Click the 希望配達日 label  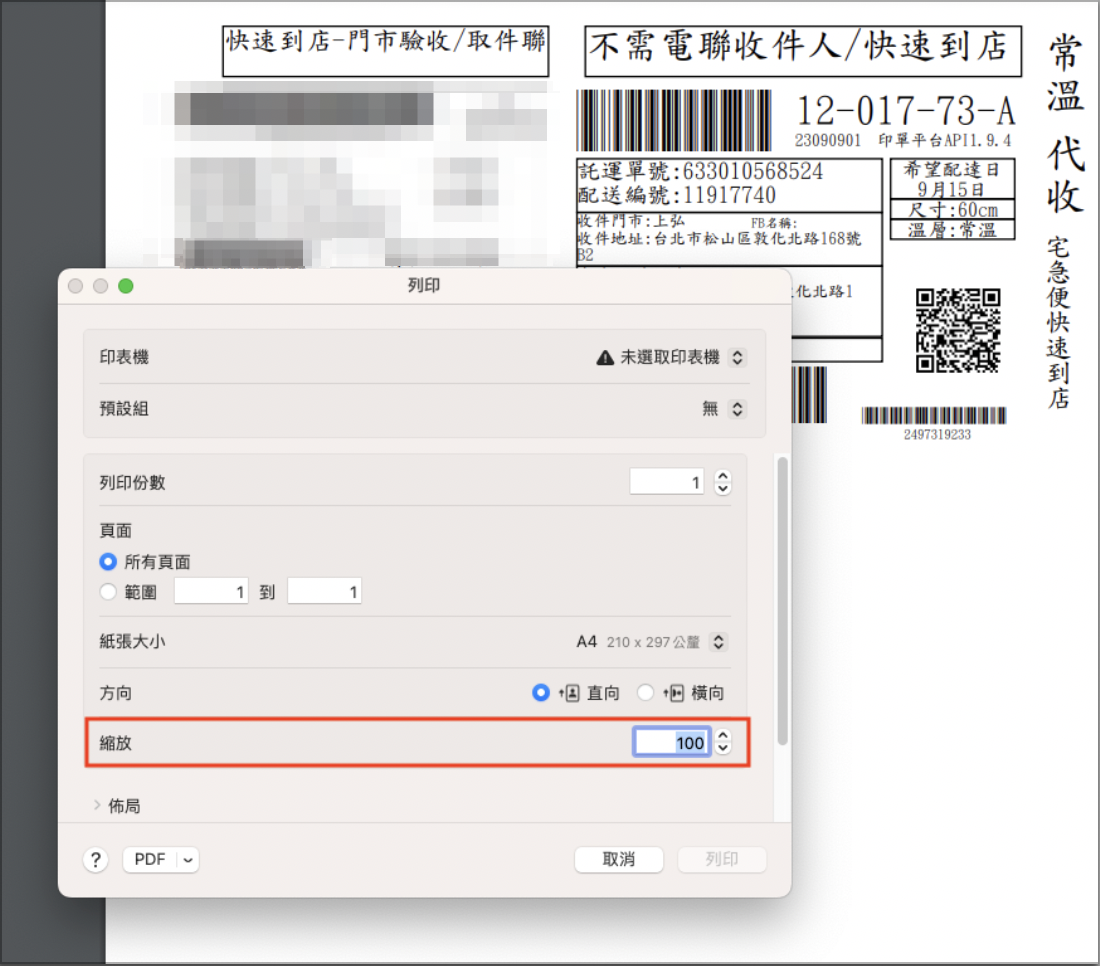pyautogui.click(x=951, y=170)
